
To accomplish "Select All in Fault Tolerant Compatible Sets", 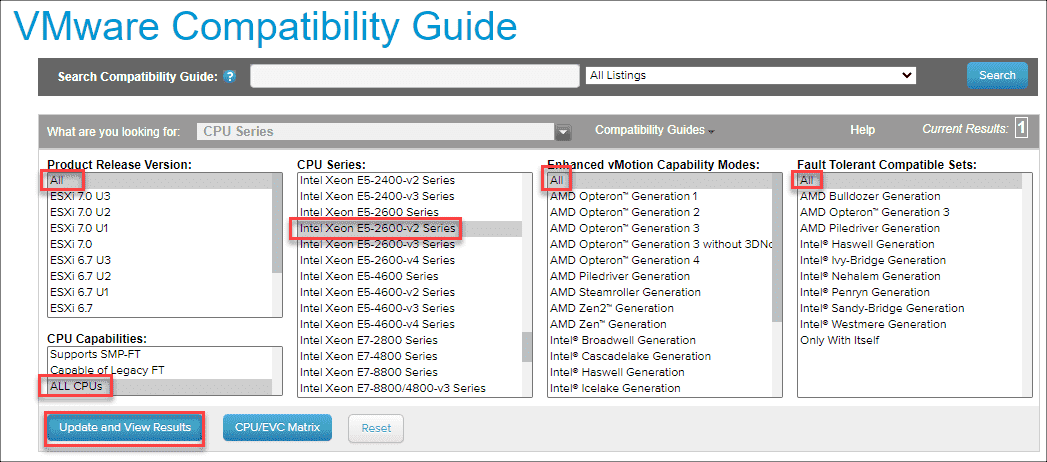I will (x=909, y=180).
